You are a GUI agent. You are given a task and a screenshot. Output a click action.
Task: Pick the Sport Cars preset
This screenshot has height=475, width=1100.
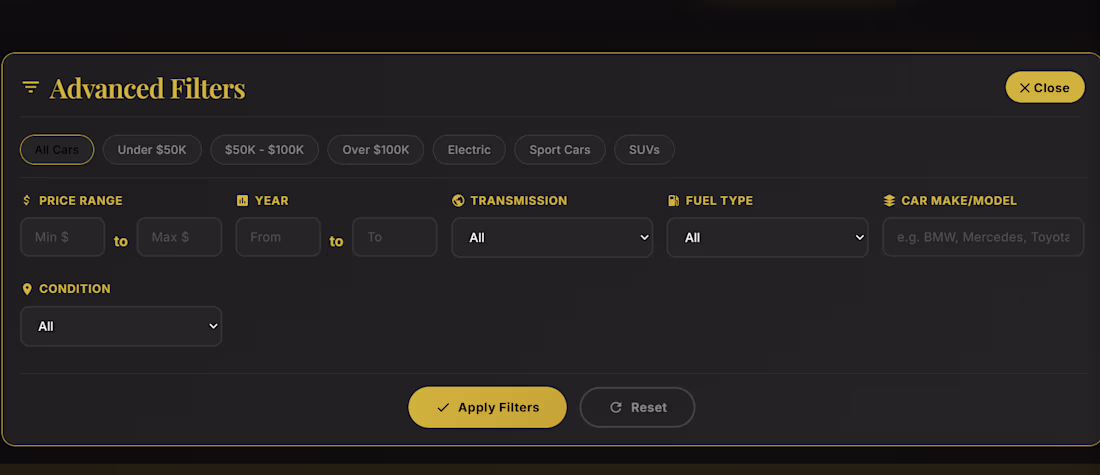(560, 150)
